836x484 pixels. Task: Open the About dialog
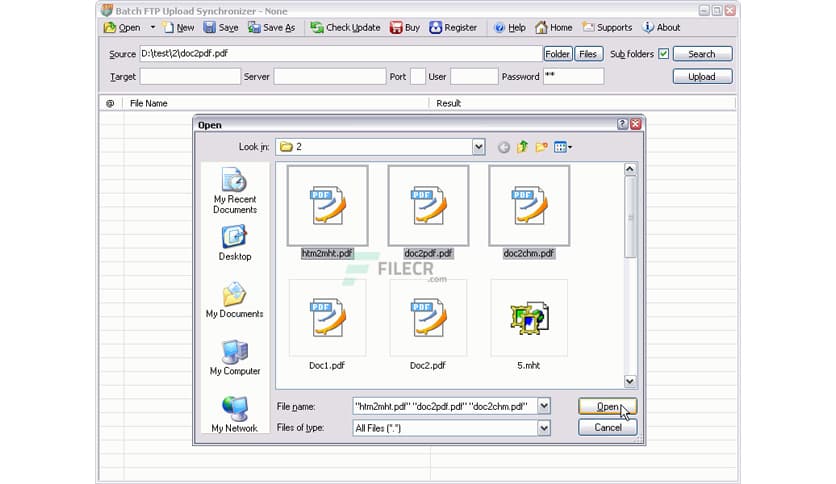click(661, 27)
